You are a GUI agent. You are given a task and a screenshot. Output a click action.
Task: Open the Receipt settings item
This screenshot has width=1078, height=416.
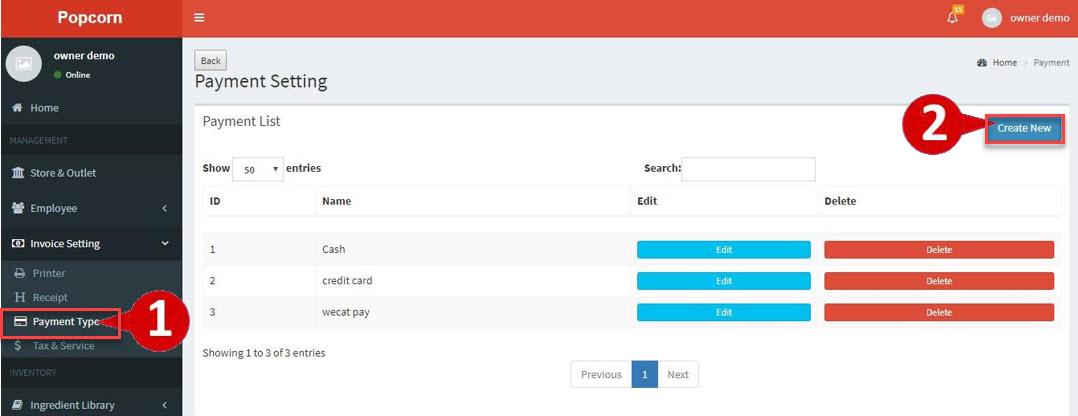pos(50,297)
